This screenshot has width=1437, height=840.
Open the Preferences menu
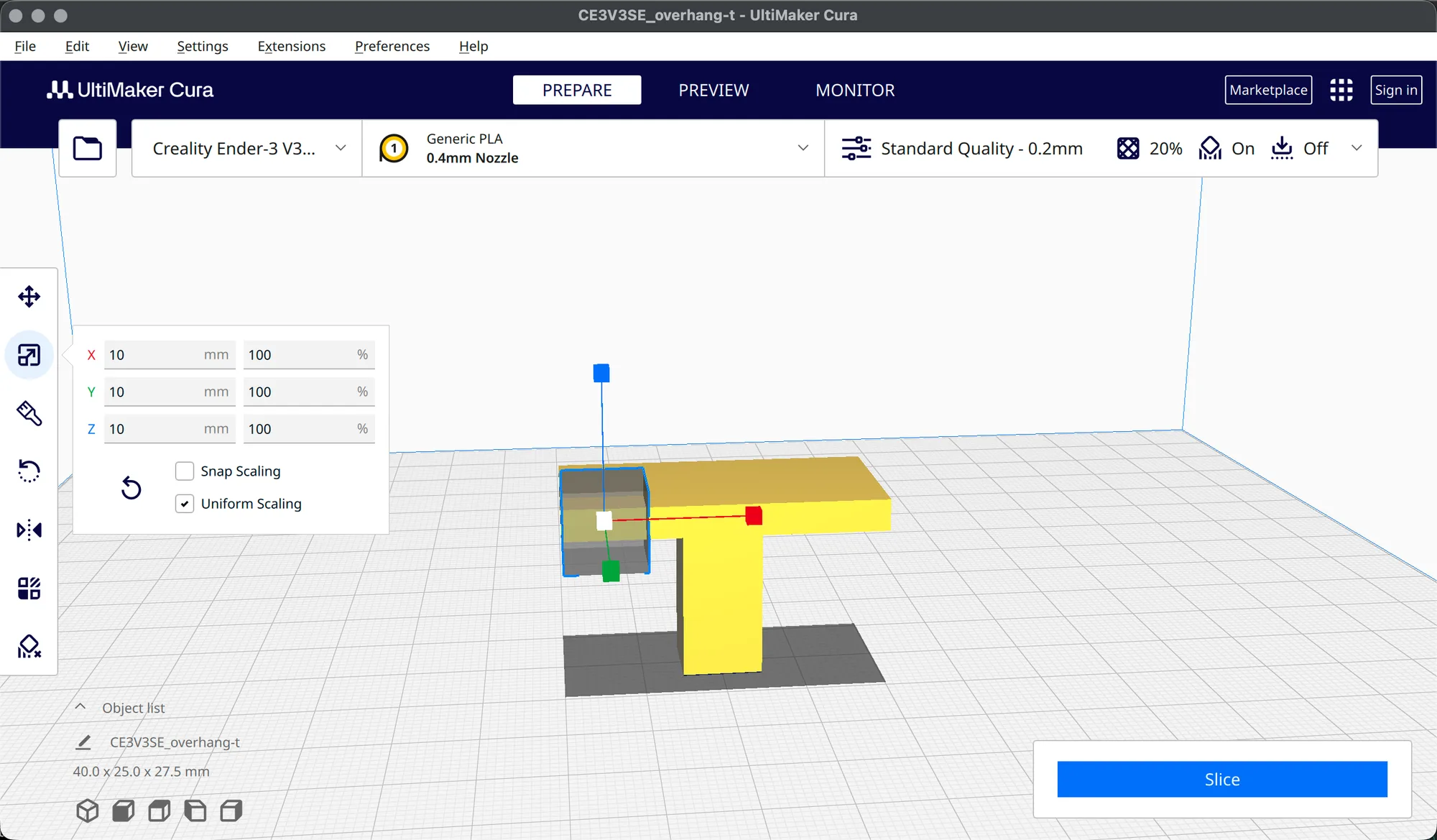[392, 46]
